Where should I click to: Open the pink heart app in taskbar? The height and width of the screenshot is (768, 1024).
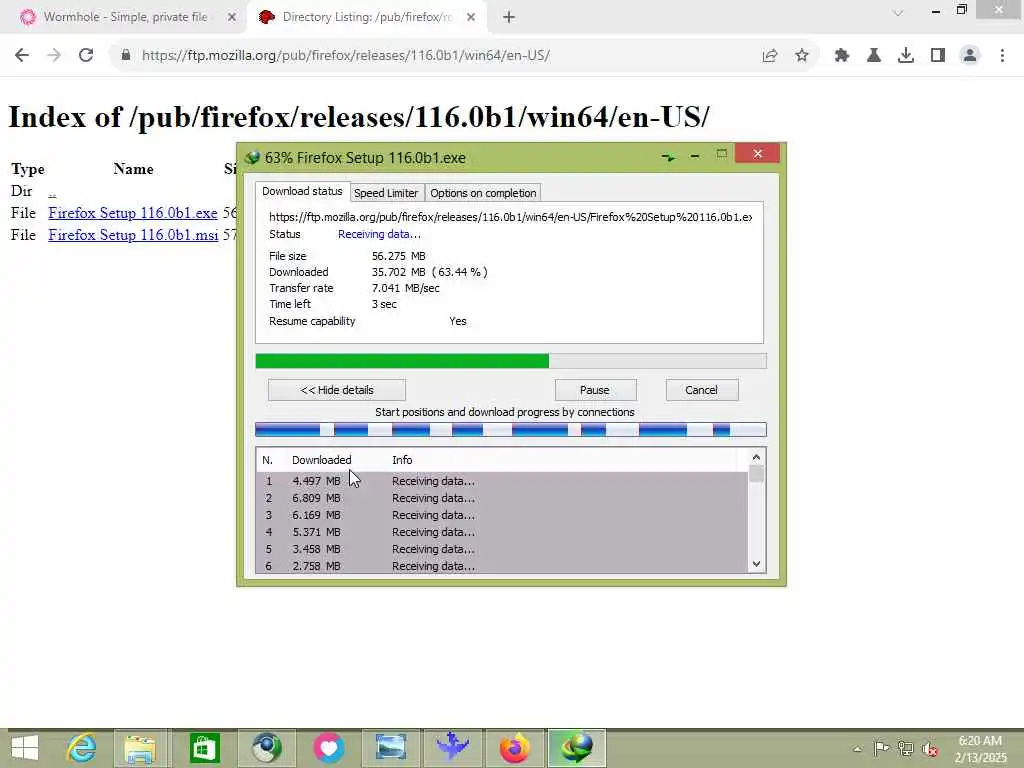328,748
